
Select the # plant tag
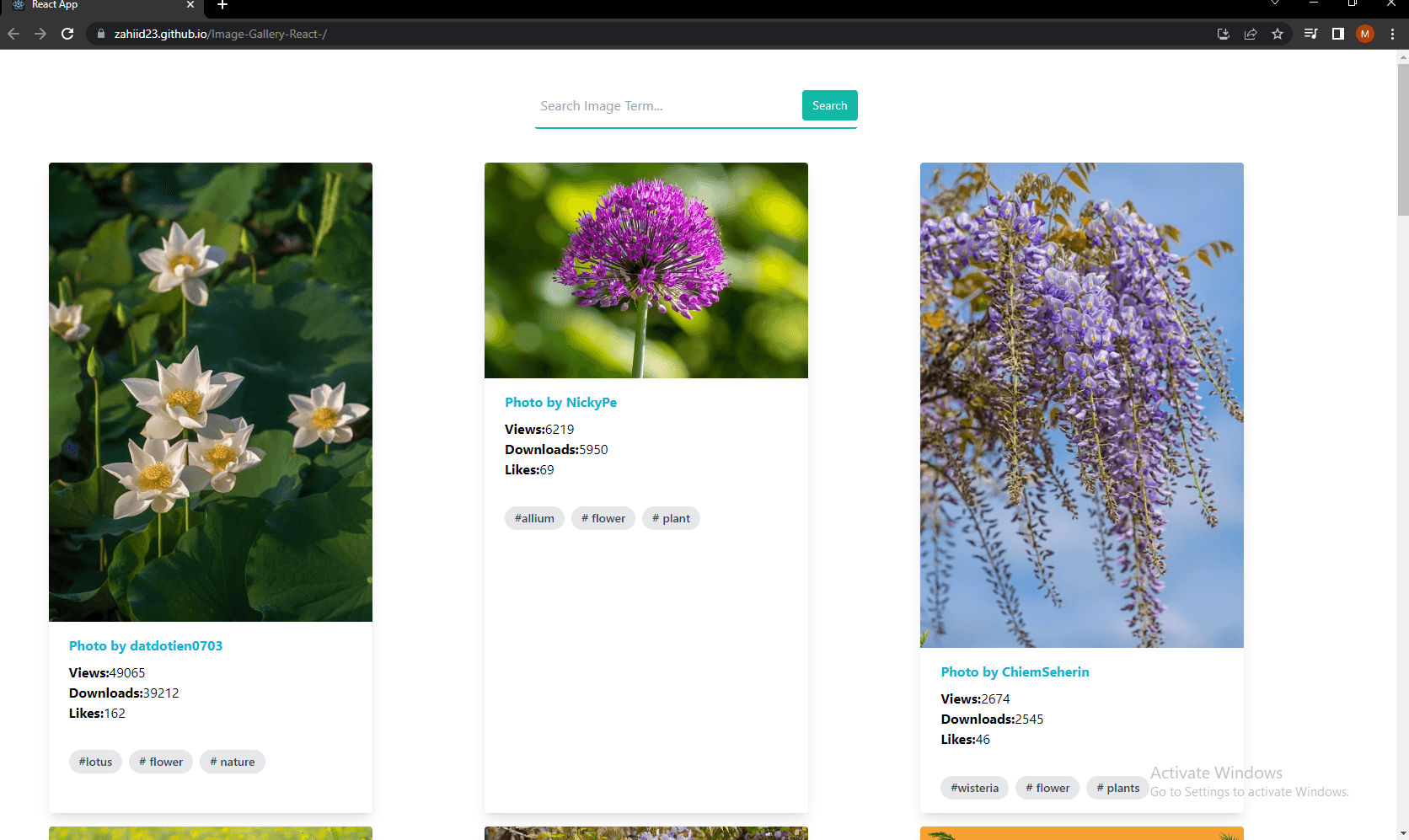tap(671, 518)
